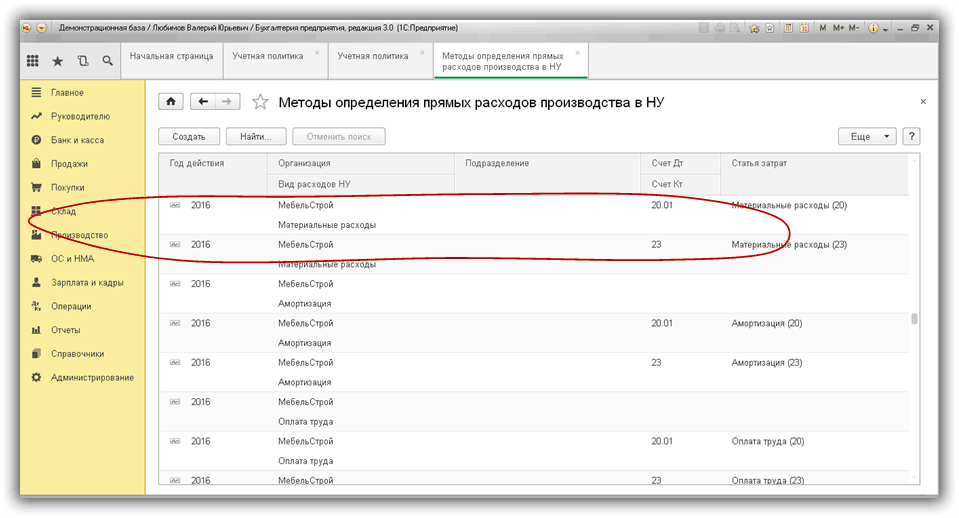Viewport: 959px width, 518px height.
Task: Open the calendar icon in title bar
Action: (802, 29)
